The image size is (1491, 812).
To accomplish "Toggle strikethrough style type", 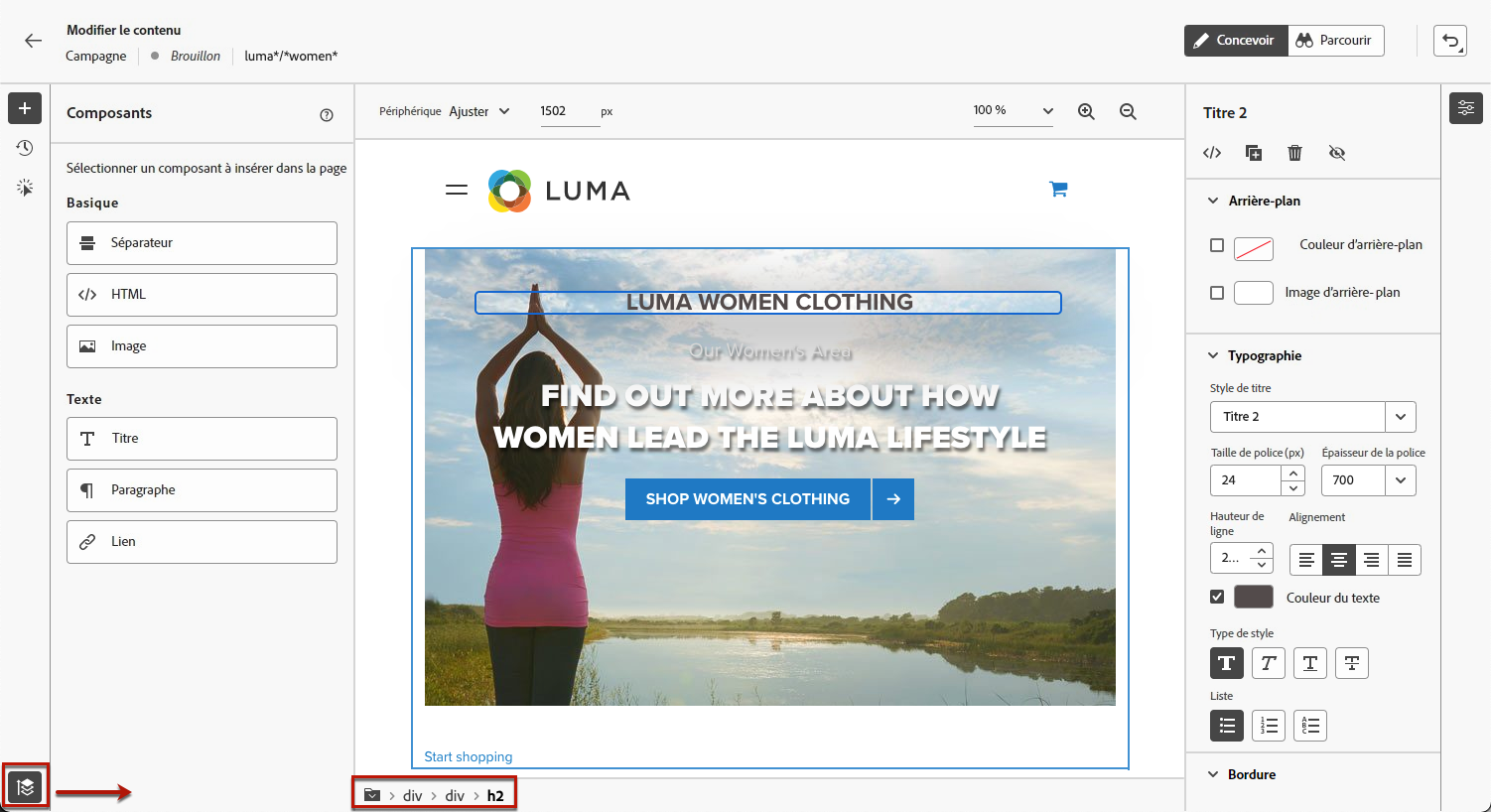I will tap(1352, 663).
